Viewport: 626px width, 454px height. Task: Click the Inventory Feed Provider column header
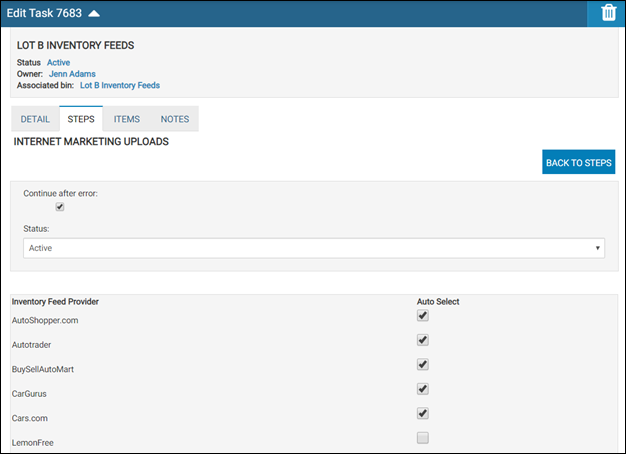(x=55, y=301)
